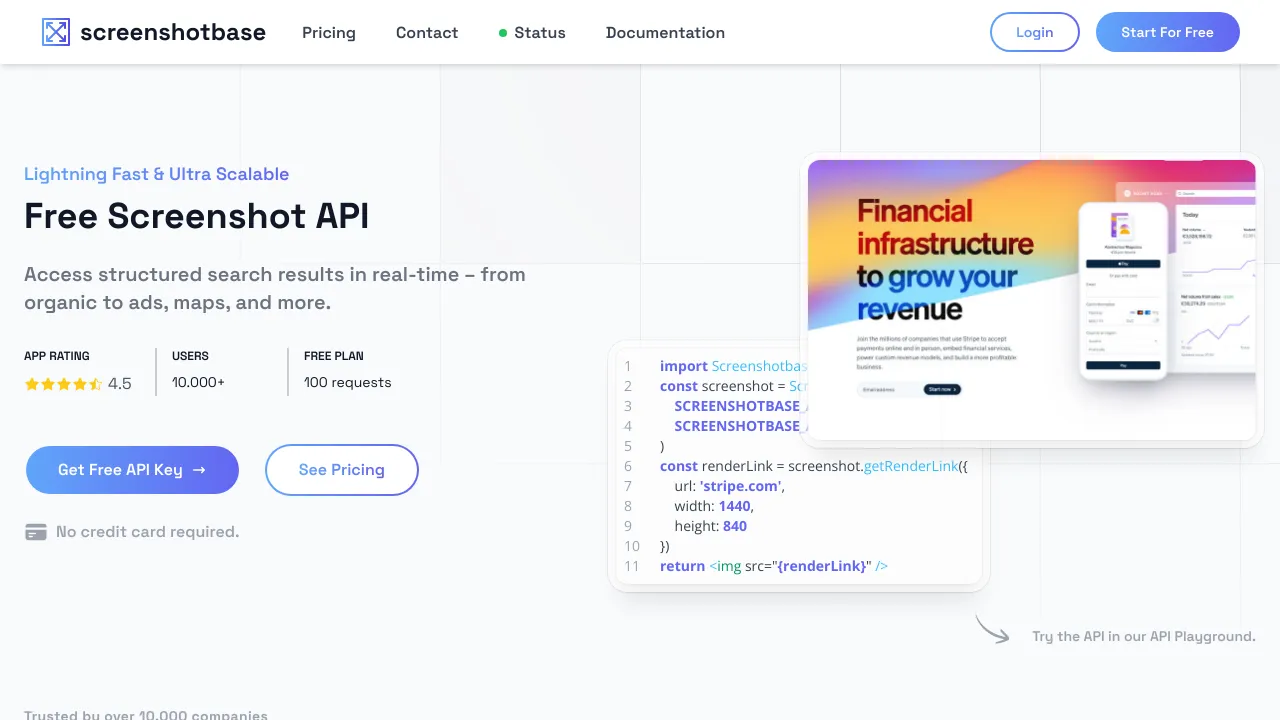
Task: Click the 4.5 rating number
Action: point(119,384)
